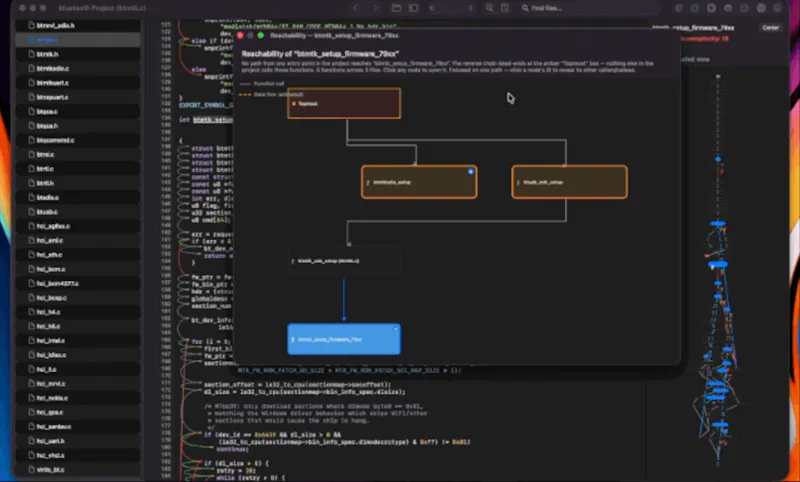Screen dimensions: 800x482
Task: Open btmtkuart.c in the file list
Action: pyautogui.click(x=78, y=83)
